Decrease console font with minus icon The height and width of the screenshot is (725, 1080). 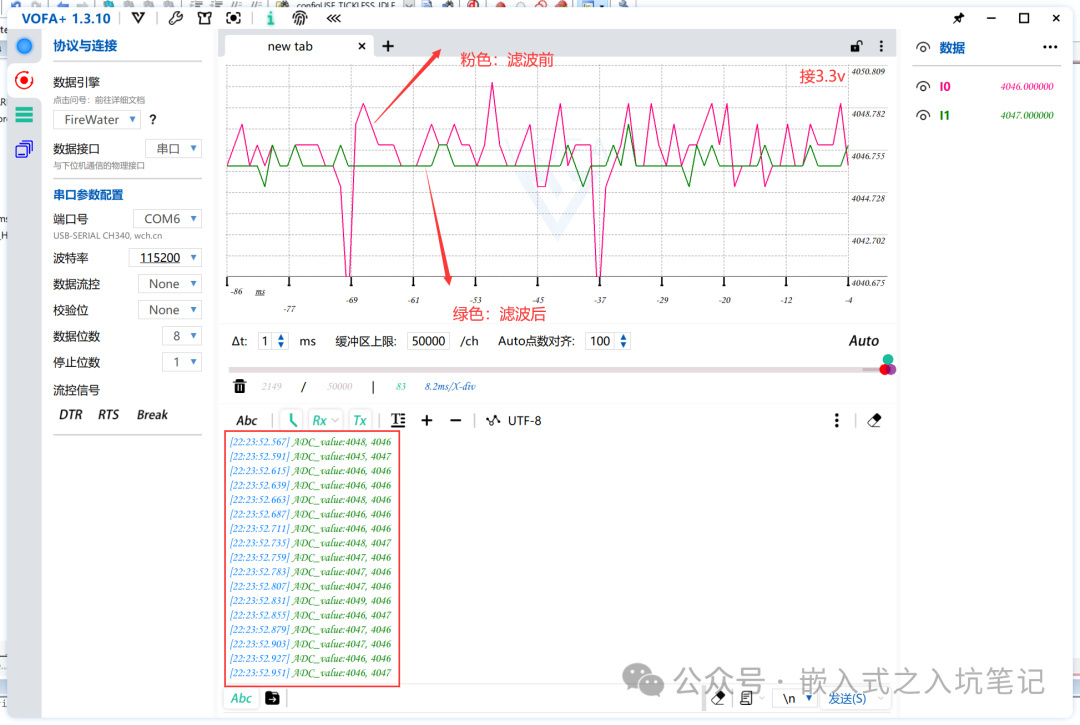[455, 420]
